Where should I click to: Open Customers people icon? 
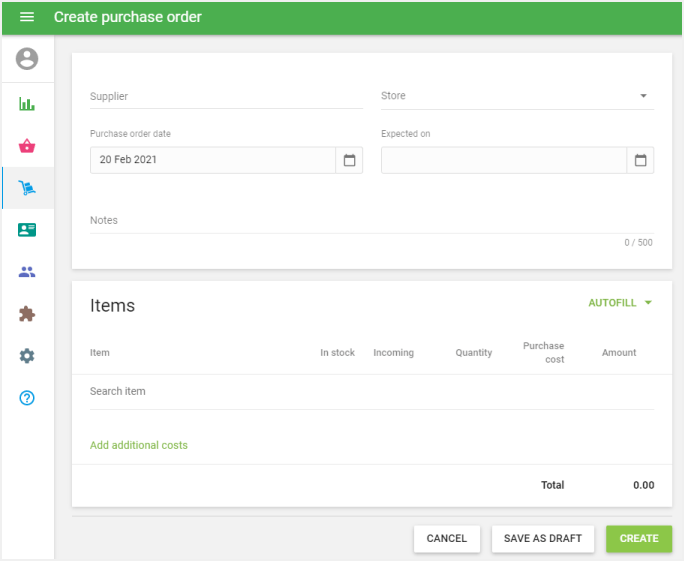pos(27,272)
